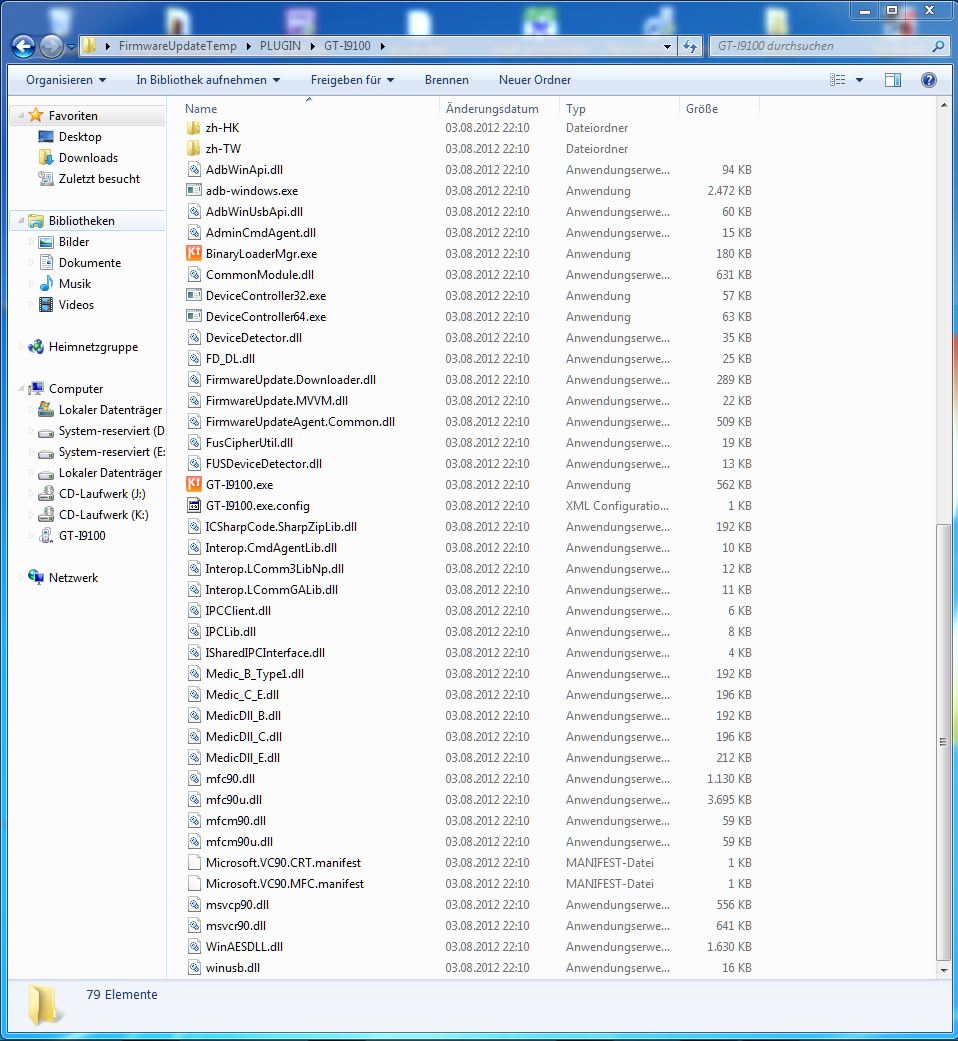Select FirmwareUpdateTemp in the breadcrumb
The image size is (958, 1041).
point(177,46)
